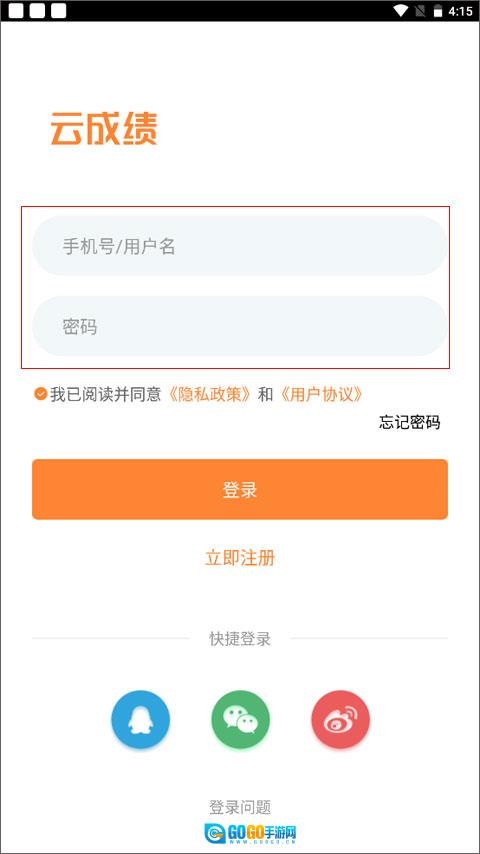Click the 忘记密码 link

coord(410,422)
